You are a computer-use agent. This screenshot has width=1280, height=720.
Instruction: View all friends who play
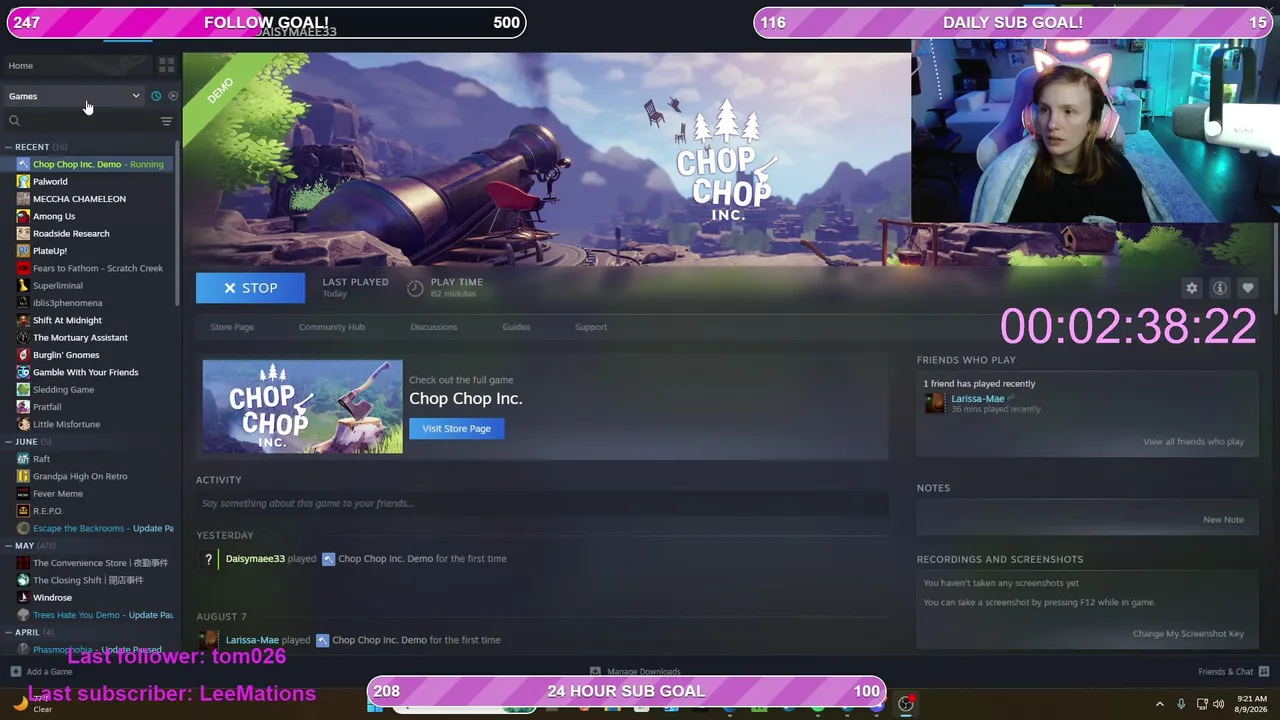click(x=1193, y=442)
